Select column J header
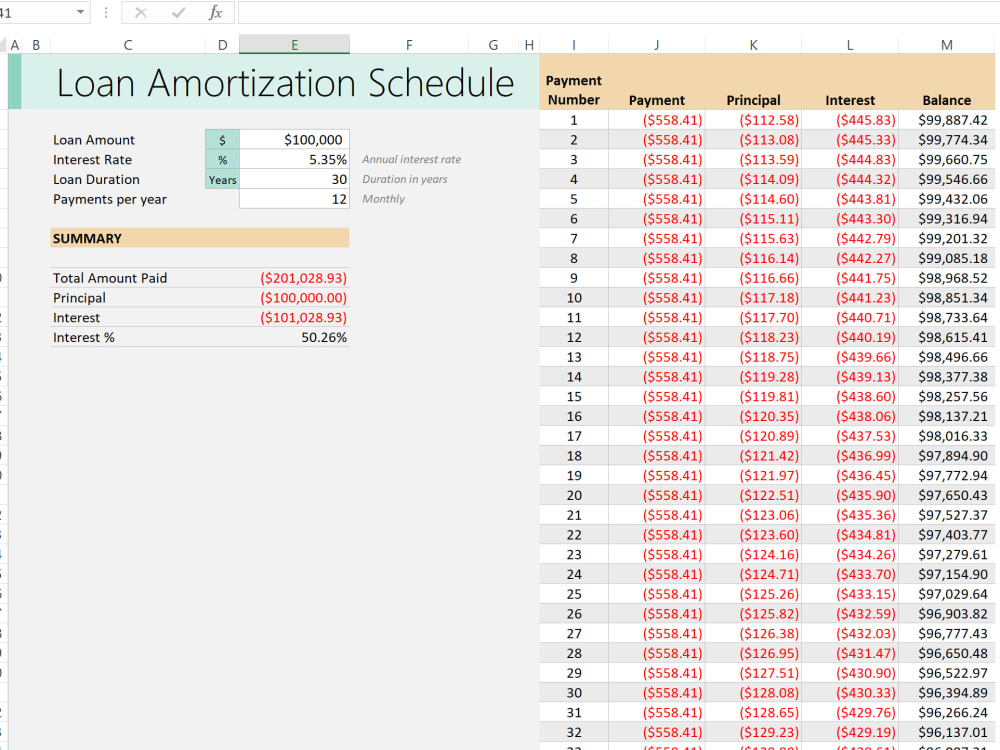This screenshot has width=1000, height=750. coord(656,45)
